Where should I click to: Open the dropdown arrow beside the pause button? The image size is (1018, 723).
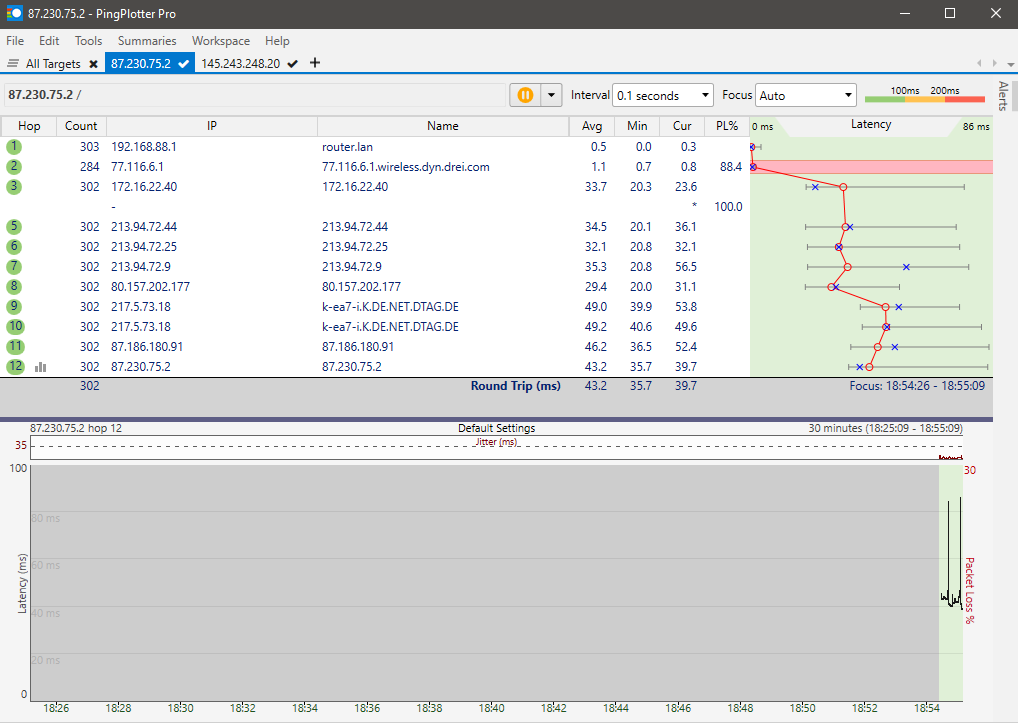(x=551, y=95)
